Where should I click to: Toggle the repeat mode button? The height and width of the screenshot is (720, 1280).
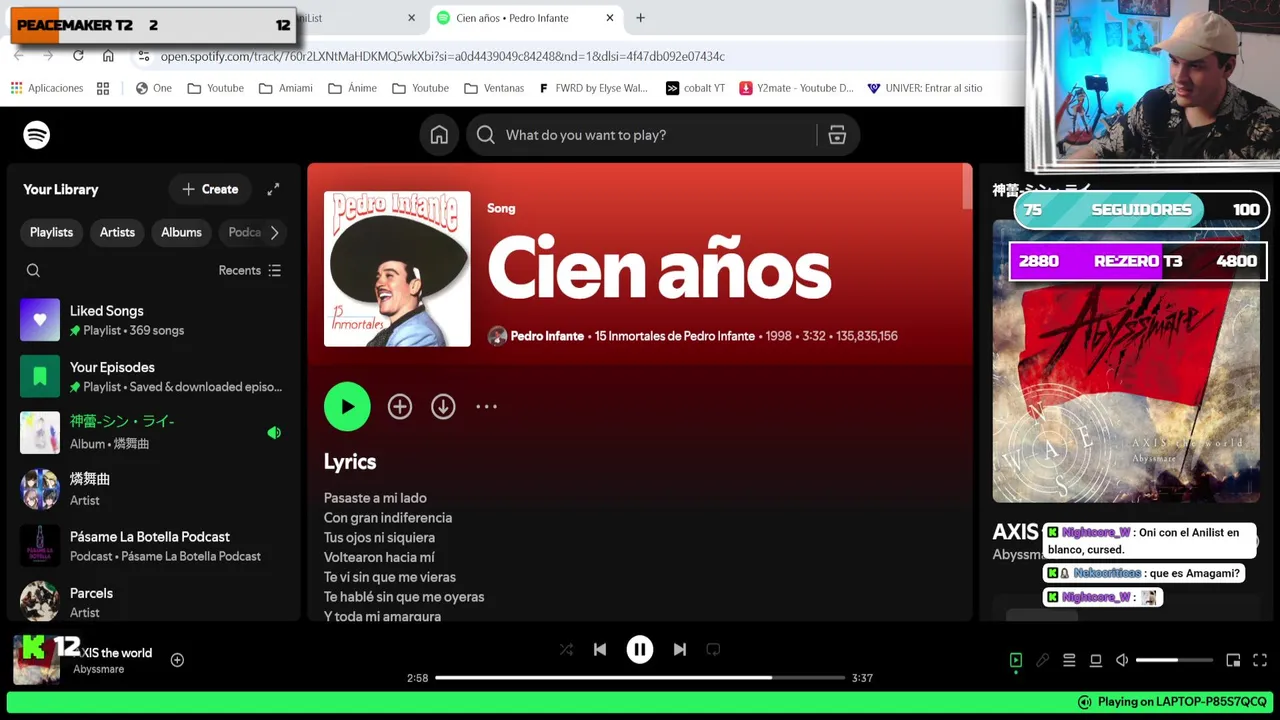click(x=713, y=649)
